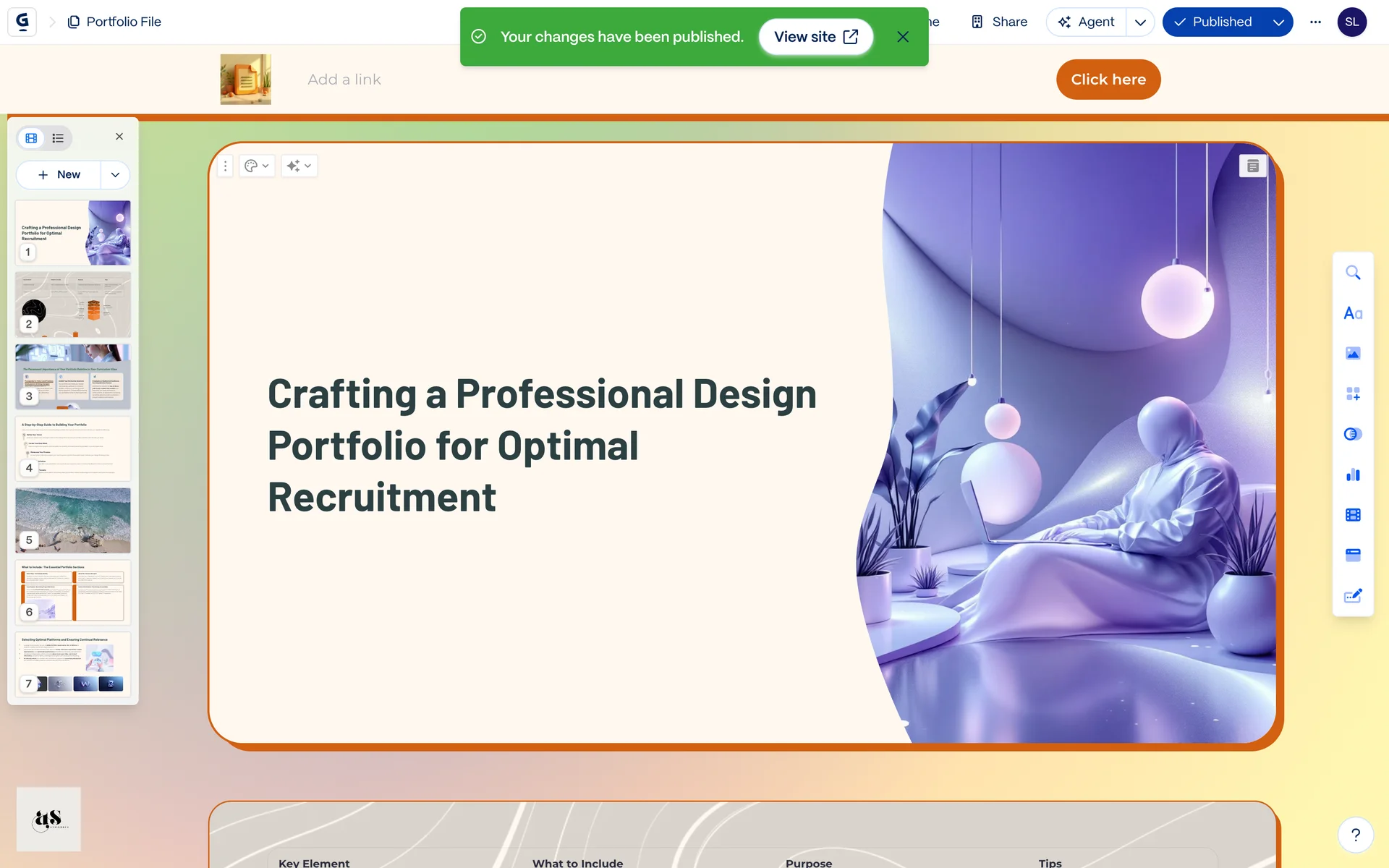Open text formatting Aa panel

[x=1353, y=313]
